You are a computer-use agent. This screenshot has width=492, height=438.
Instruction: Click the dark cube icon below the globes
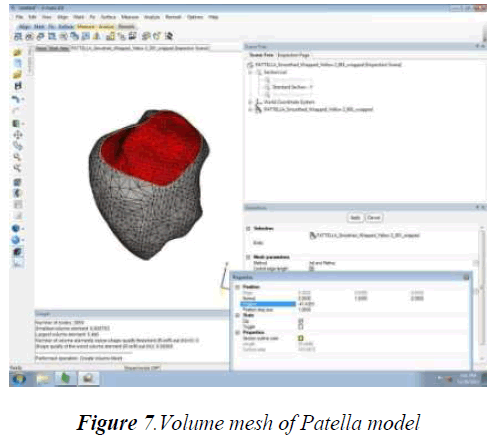[x=18, y=252]
